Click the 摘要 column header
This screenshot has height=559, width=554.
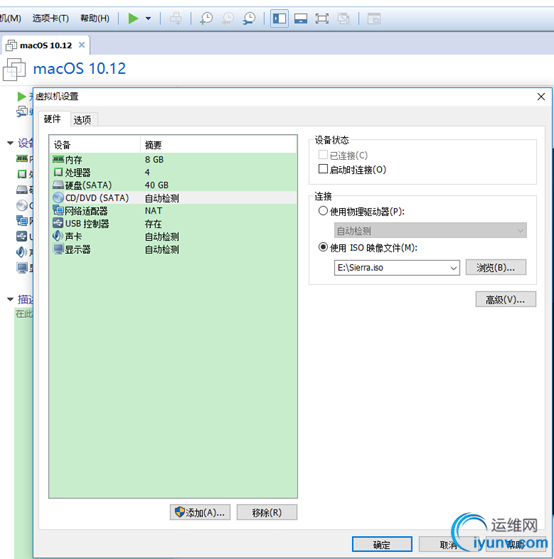219,144
